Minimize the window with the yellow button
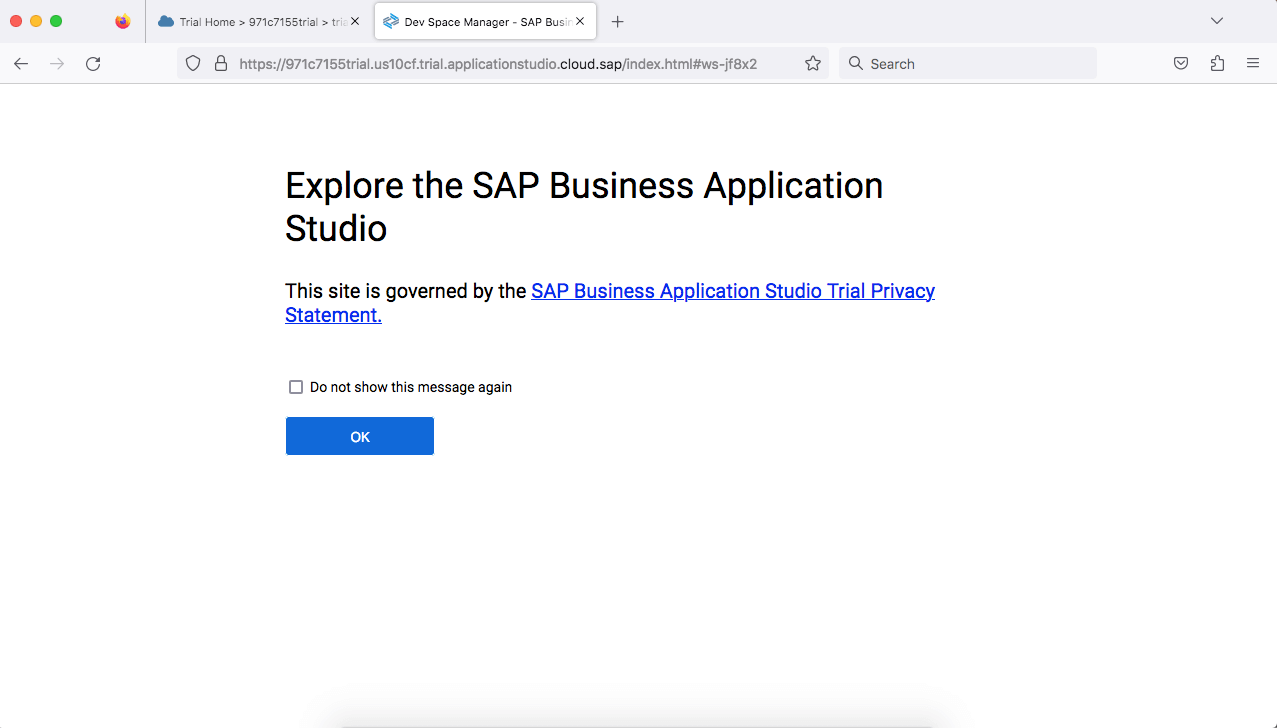Image resolution: width=1277 pixels, height=728 pixels. (x=36, y=21)
